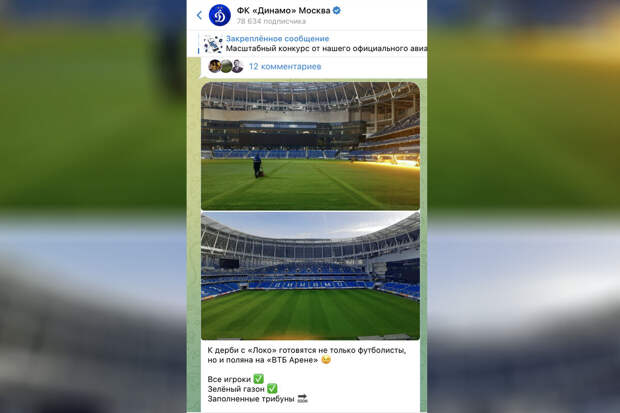Image resolution: width=620 pixels, height=413 pixels.
Task: Tap the green checkmark next to Все игроки
Action: 258,379
